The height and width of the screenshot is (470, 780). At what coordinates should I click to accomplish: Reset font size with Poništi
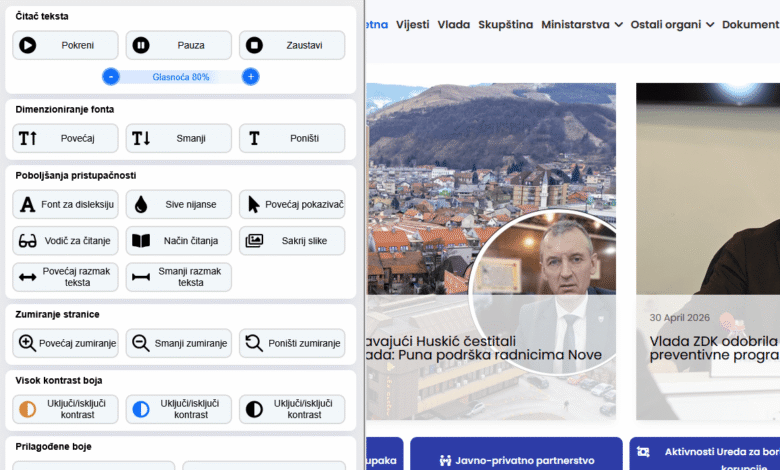pyautogui.click(x=291, y=138)
